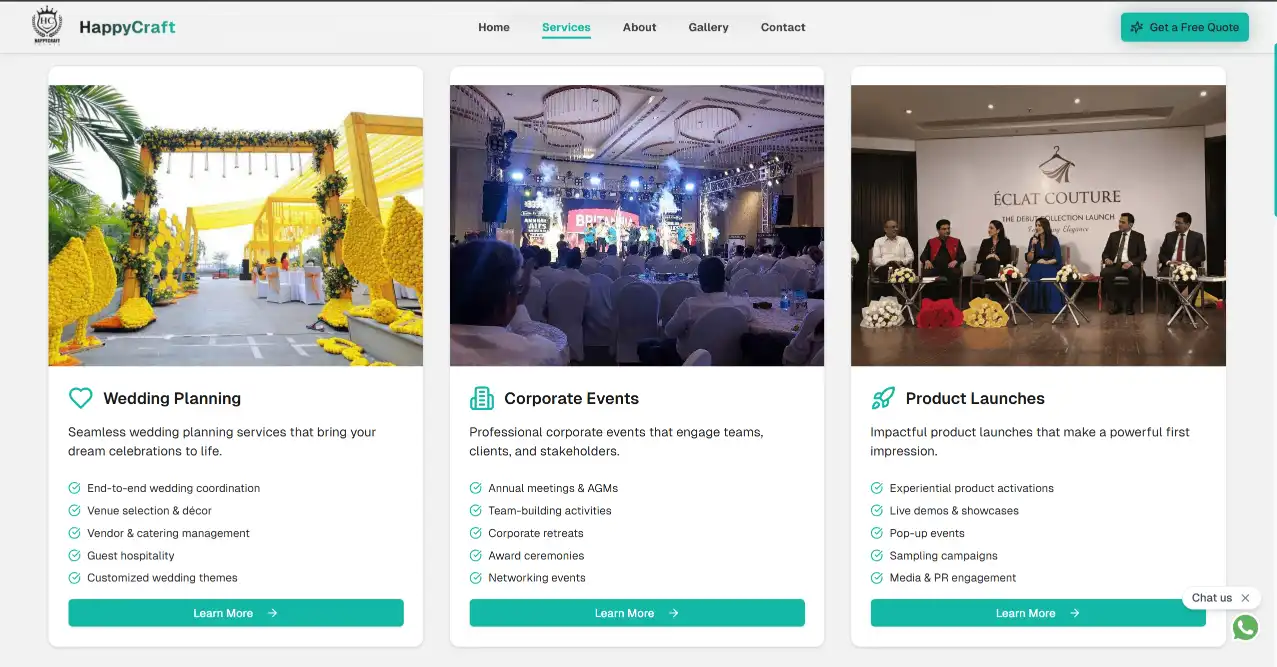The width and height of the screenshot is (1277, 667).
Task: Click Learn More under Wedding Planning
Action: 235,613
